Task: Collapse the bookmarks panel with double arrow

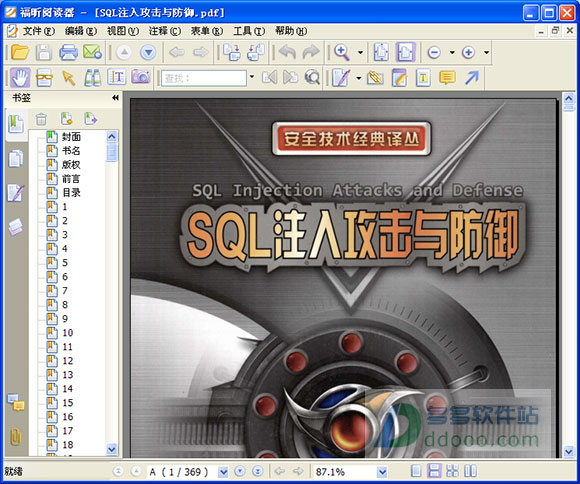Action: pos(115,98)
